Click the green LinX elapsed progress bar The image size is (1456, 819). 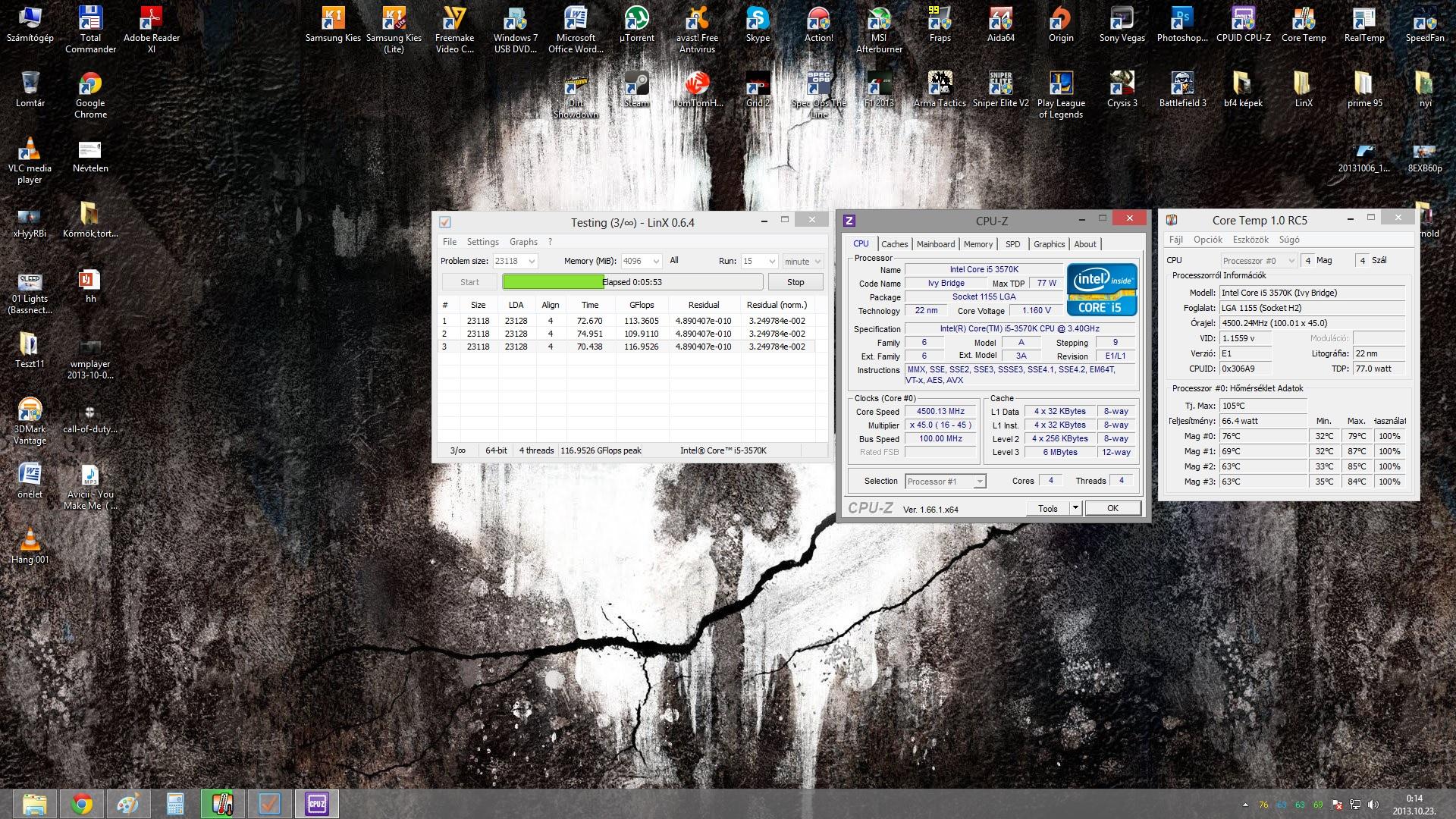pyautogui.click(x=554, y=282)
